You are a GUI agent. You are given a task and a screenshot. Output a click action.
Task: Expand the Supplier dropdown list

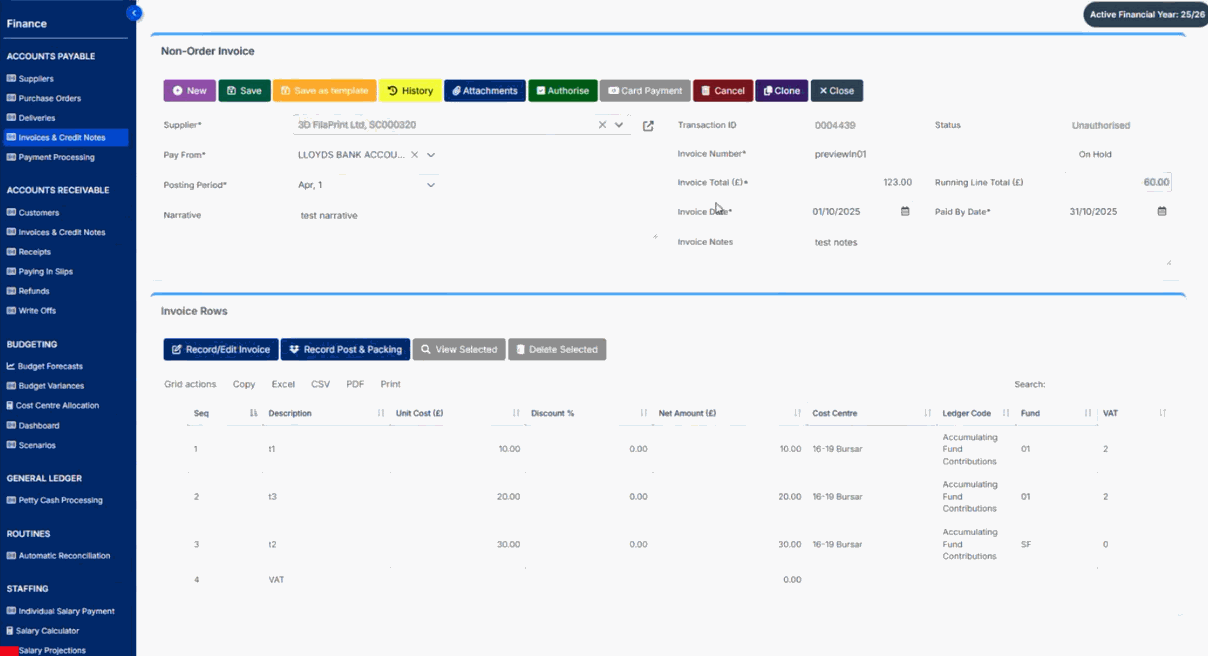(x=619, y=125)
